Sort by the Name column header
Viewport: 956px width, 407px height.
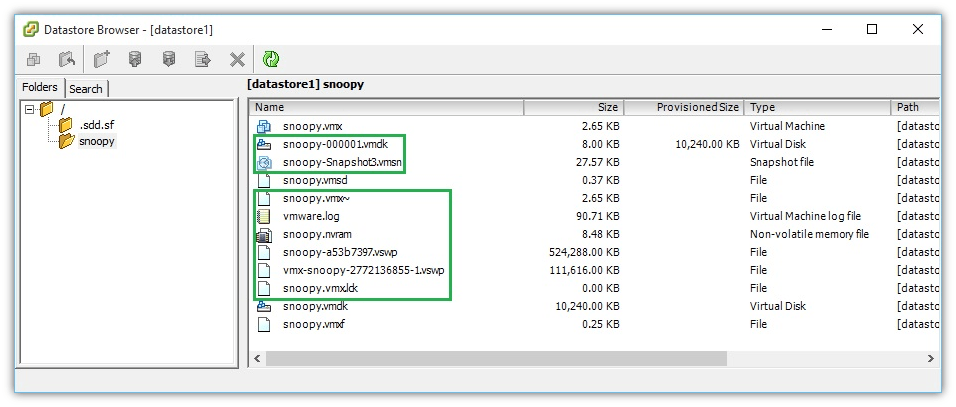pos(387,107)
